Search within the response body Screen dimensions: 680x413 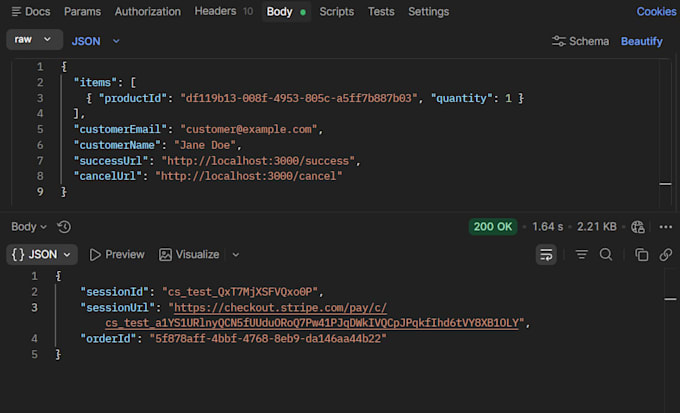pyautogui.click(x=606, y=255)
